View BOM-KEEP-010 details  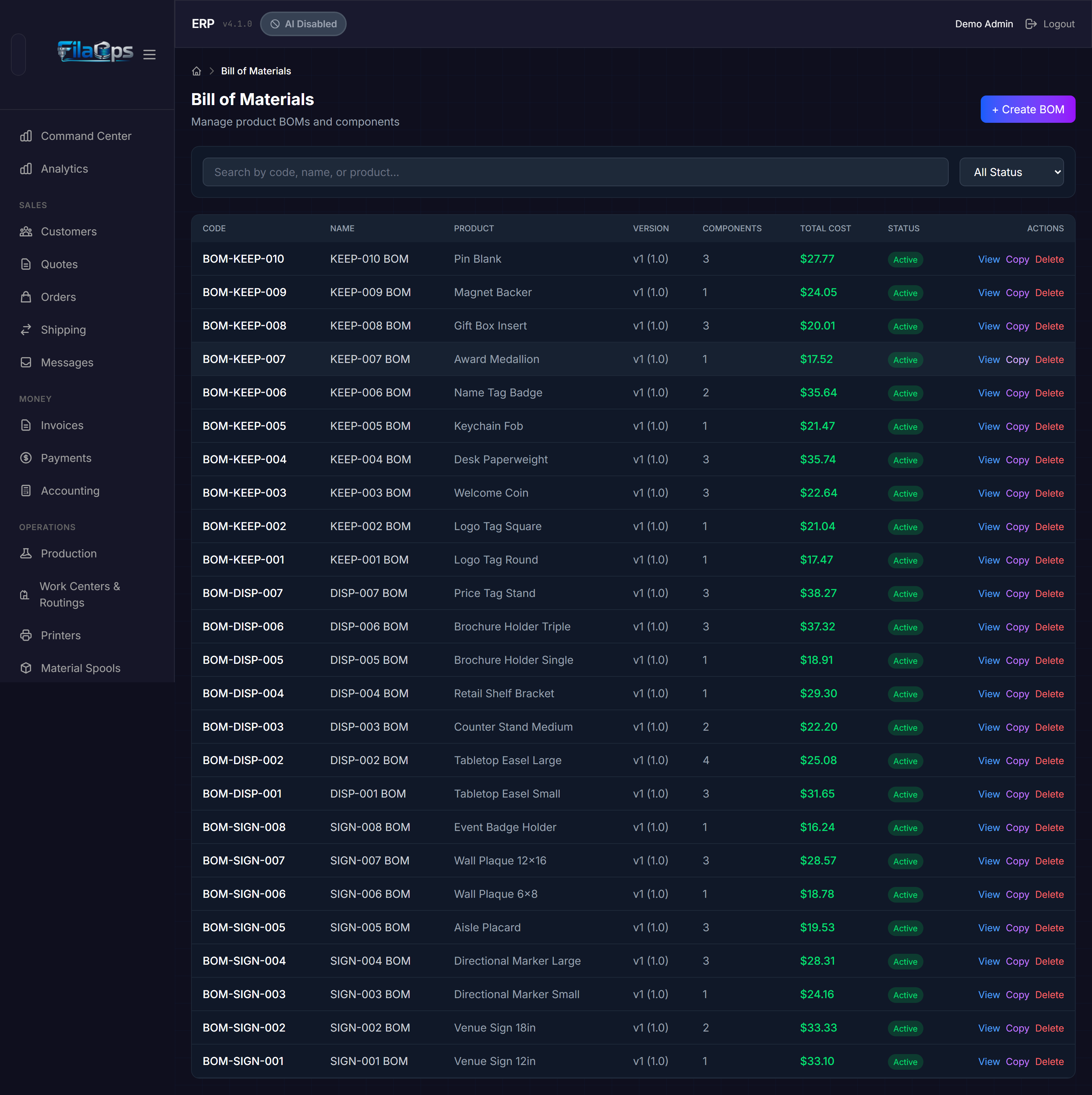(x=988, y=259)
